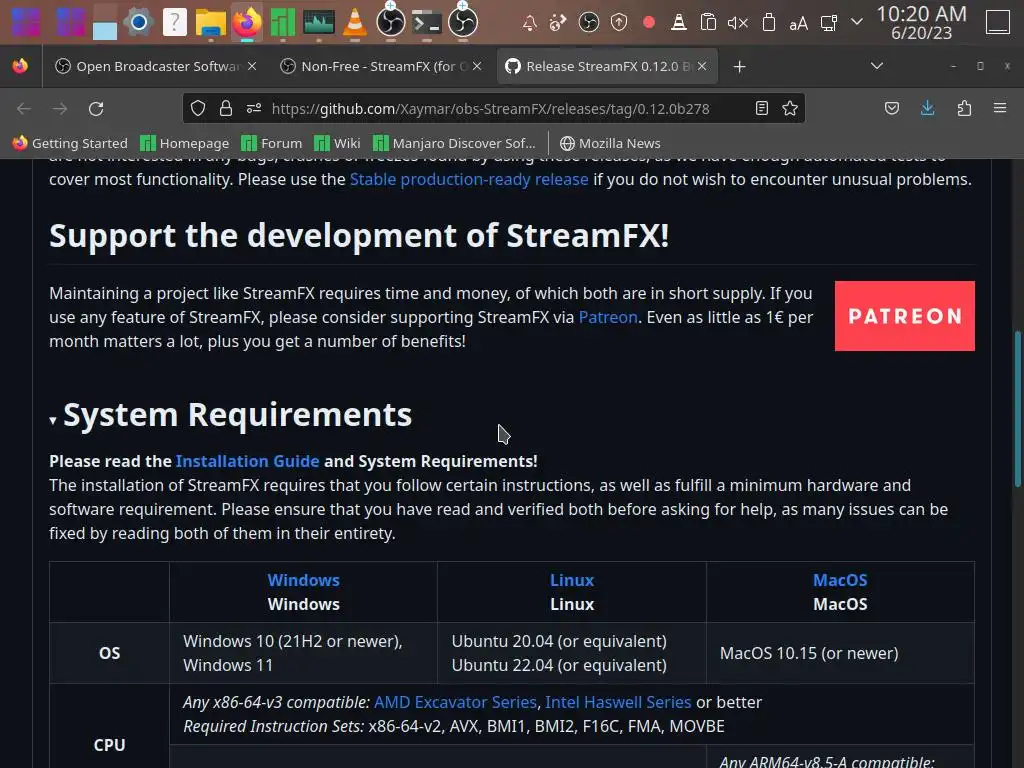The width and height of the screenshot is (1024, 768).
Task: Follow the Stable production-ready release link
Action: (469, 180)
